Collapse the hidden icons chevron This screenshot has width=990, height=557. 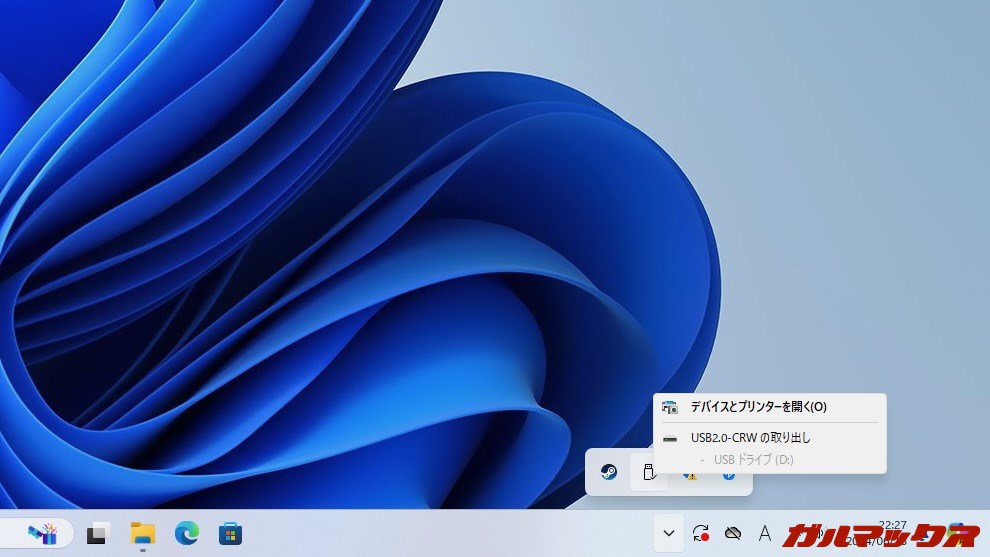coord(669,533)
